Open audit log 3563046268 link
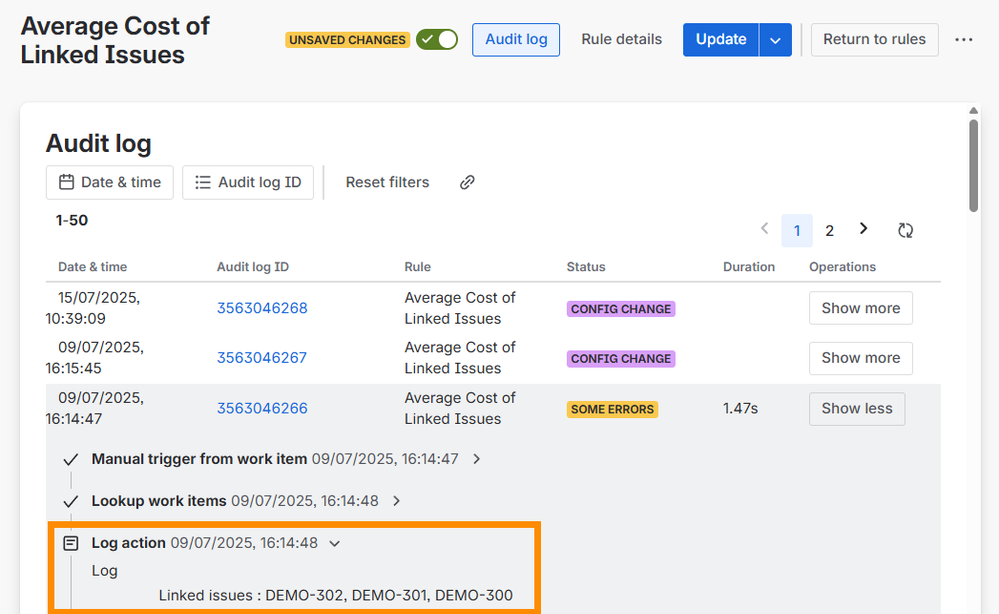Viewport: 999px width, 614px height. [262, 308]
